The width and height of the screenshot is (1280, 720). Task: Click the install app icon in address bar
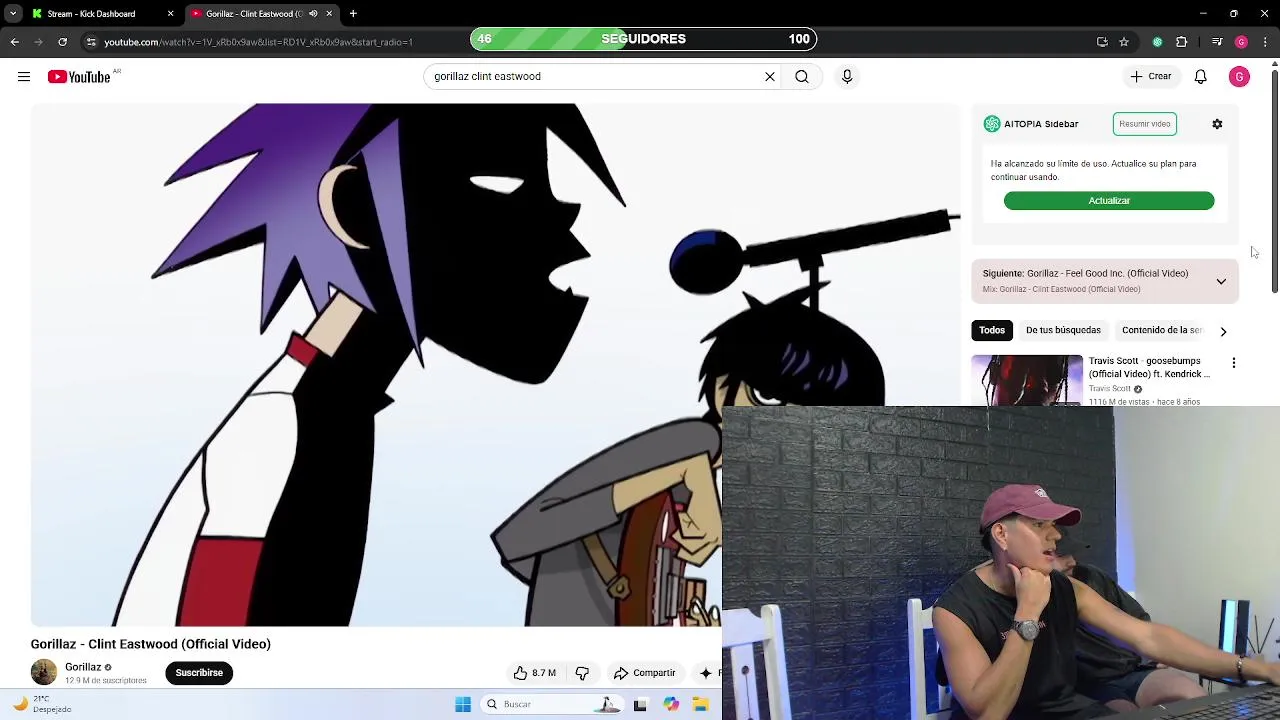[1102, 42]
